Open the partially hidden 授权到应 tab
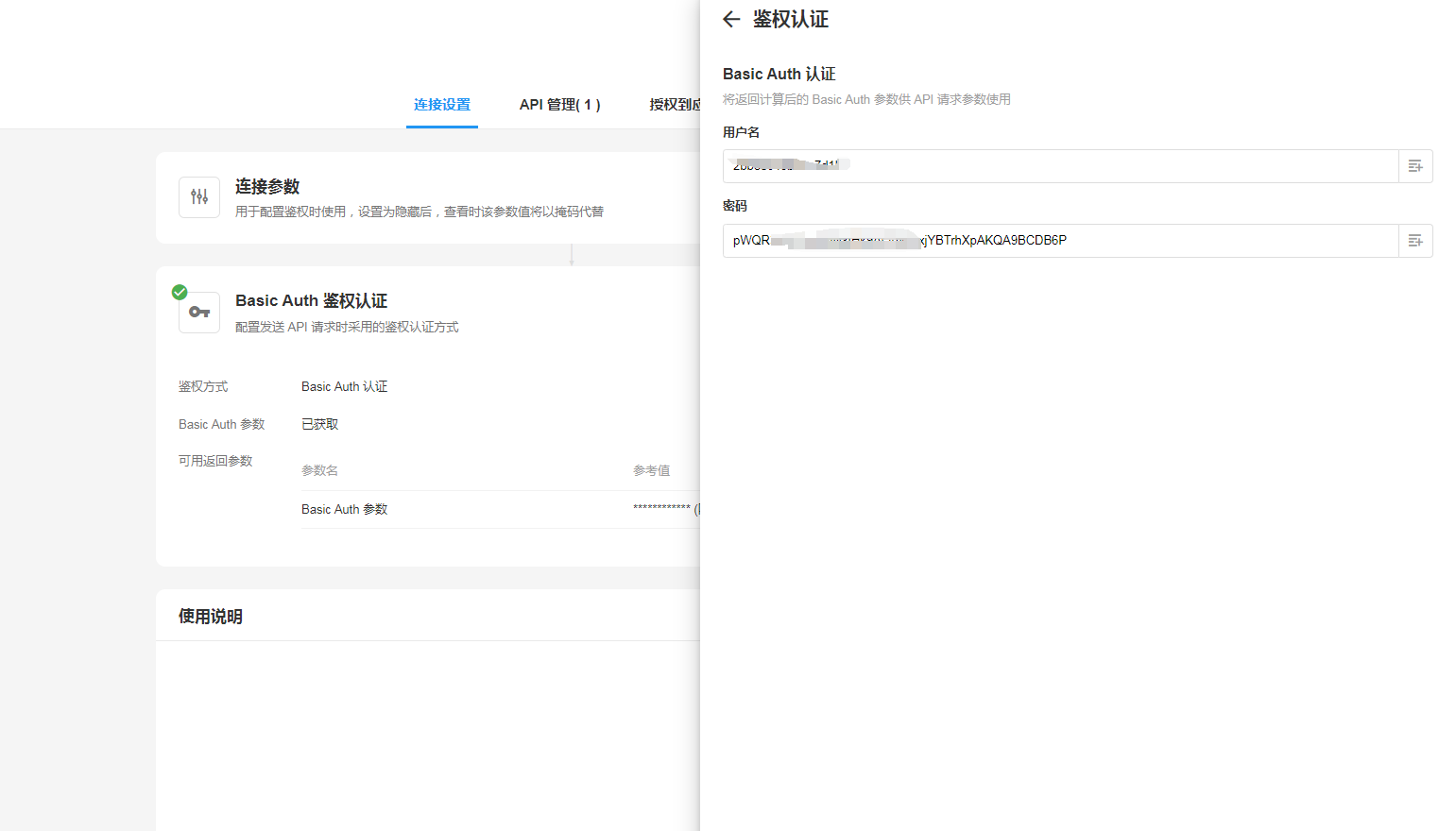The image size is (1456, 831). pos(675,105)
